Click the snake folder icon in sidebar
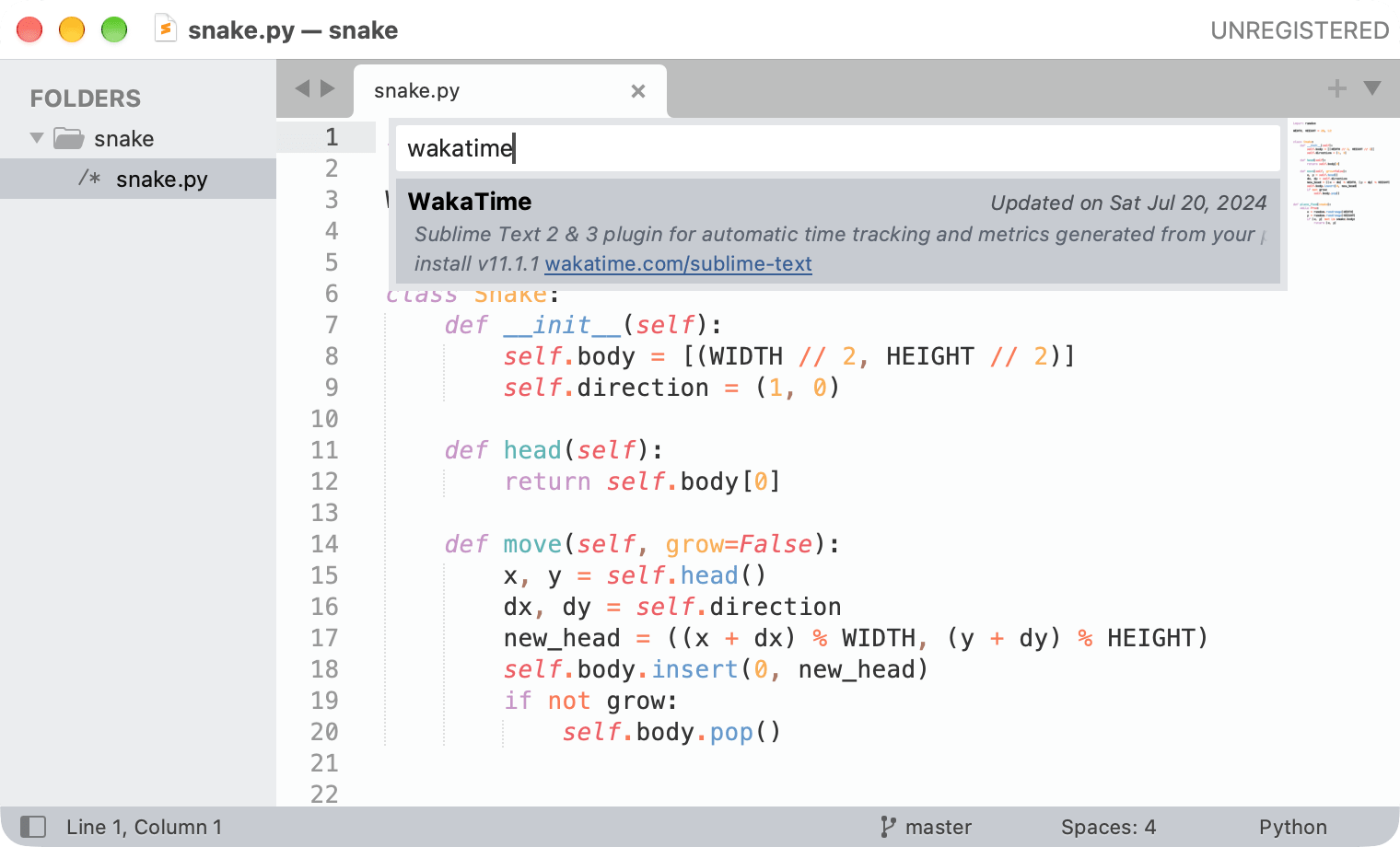Viewport: 1400px width, 847px height. coord(69,138)
